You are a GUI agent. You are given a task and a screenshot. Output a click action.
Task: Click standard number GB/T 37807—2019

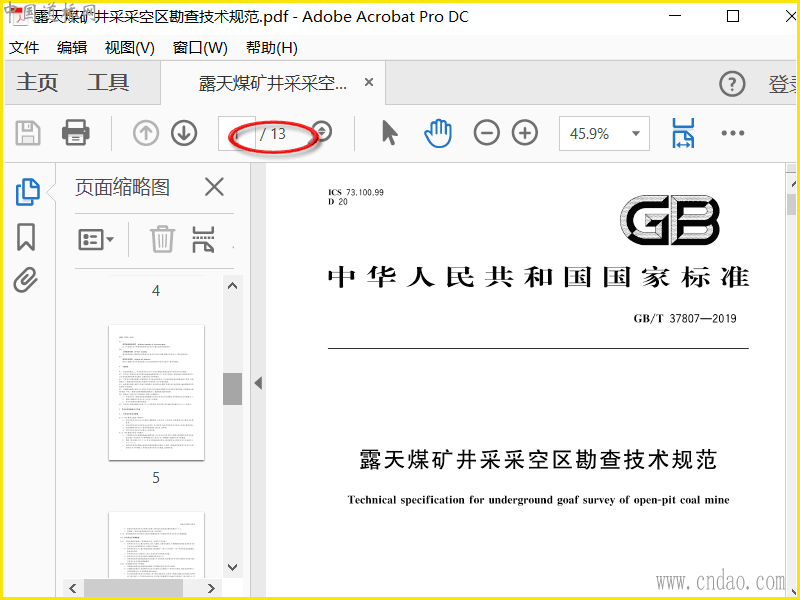685,318
